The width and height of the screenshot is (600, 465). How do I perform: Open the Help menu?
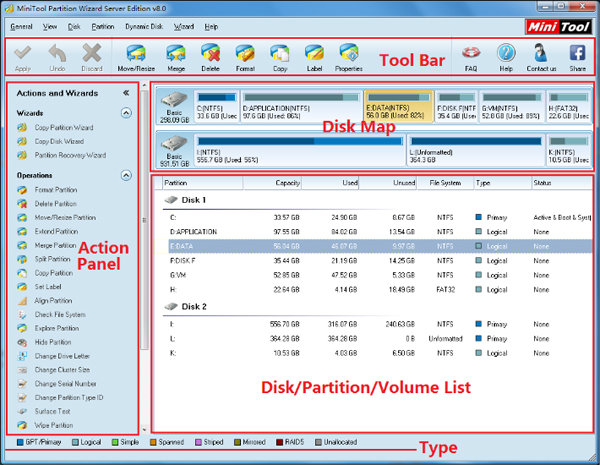[211, 27]
